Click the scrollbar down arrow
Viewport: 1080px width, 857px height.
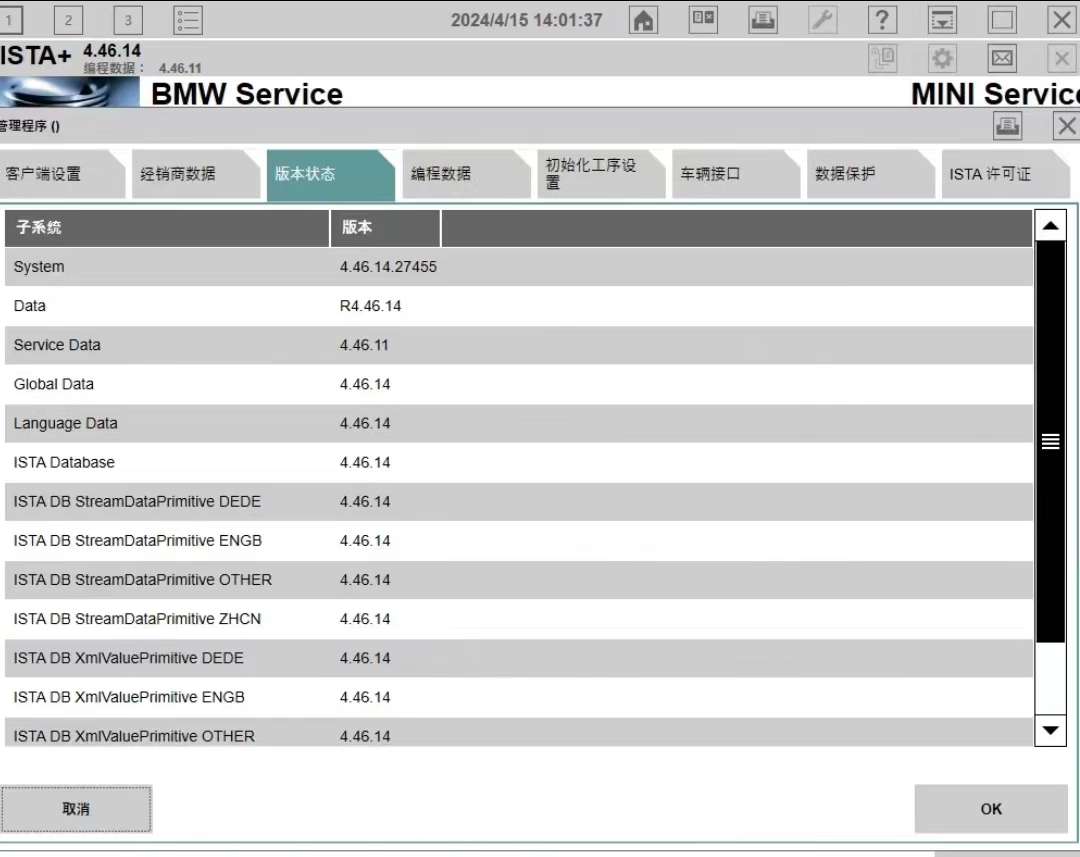(x=1051, y=731)
